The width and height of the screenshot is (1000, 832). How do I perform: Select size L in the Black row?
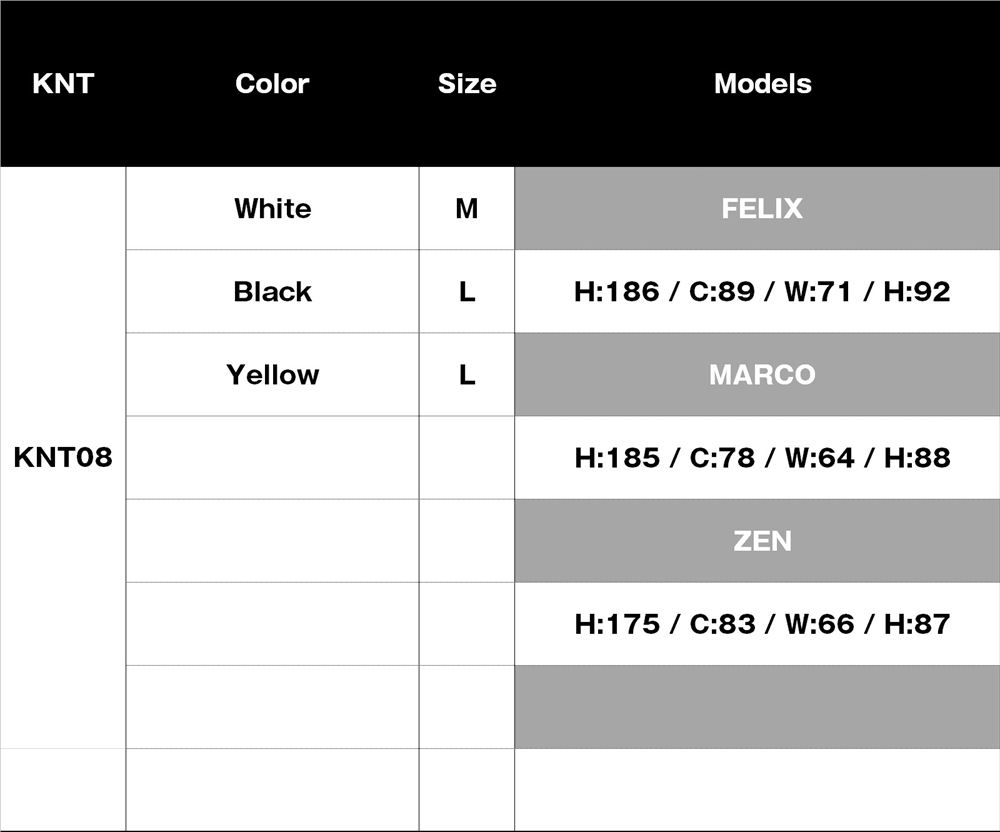coord(467,292)
